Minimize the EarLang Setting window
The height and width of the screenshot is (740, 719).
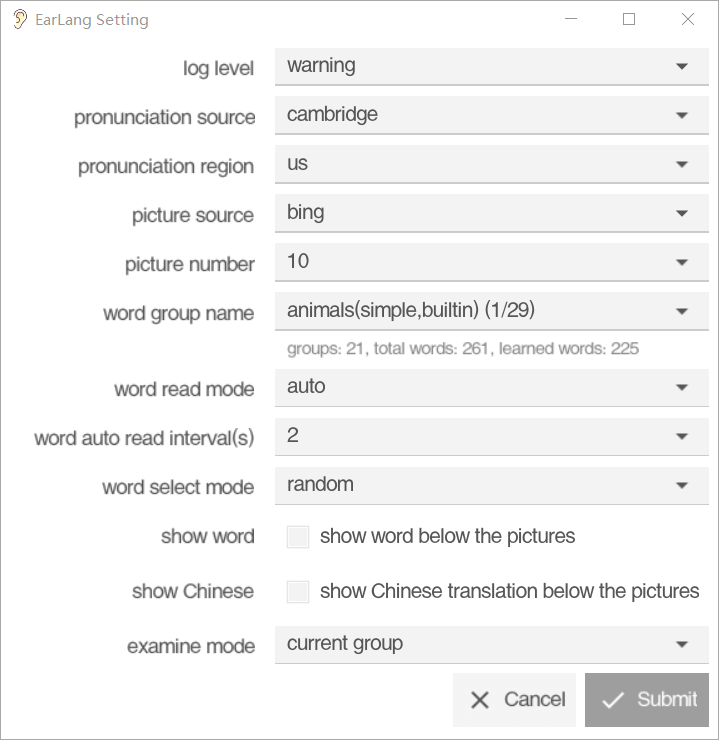[571, 19]
